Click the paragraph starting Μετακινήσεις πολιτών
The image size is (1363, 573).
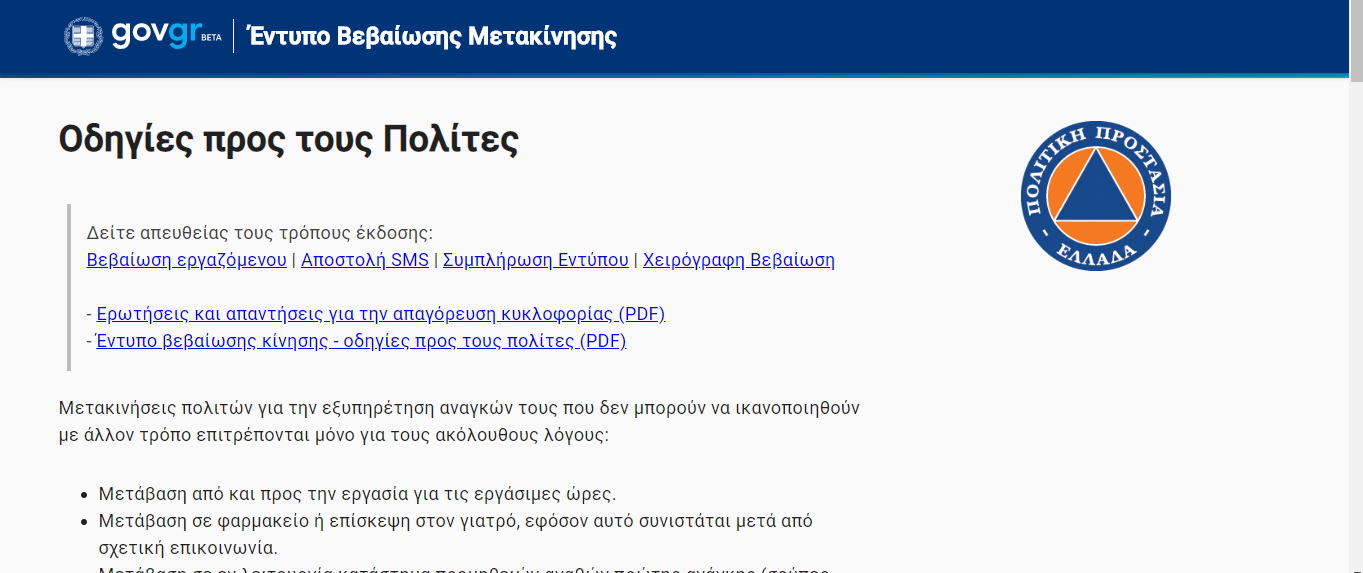(x=459, y=422)
